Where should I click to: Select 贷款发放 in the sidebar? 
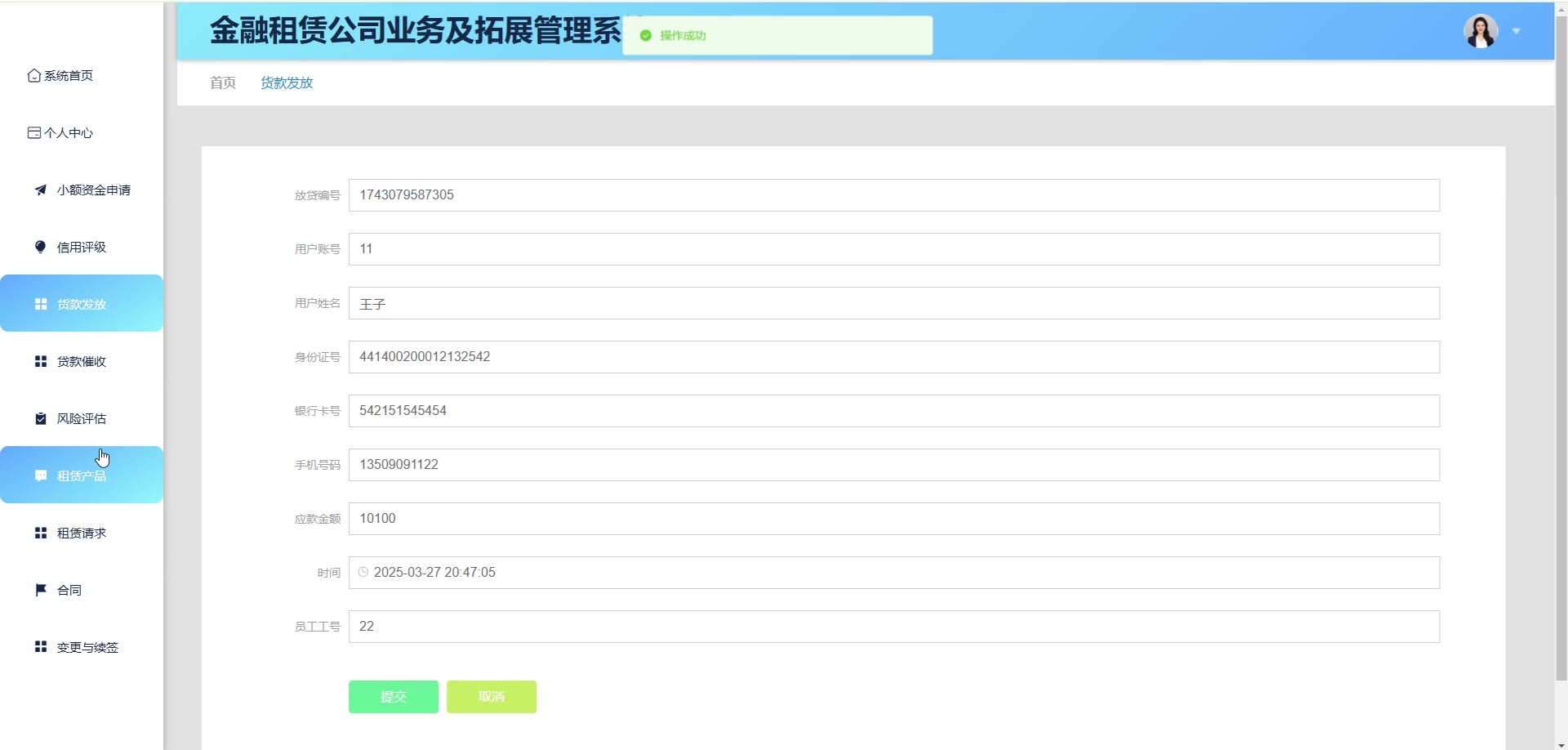[82, 303]
